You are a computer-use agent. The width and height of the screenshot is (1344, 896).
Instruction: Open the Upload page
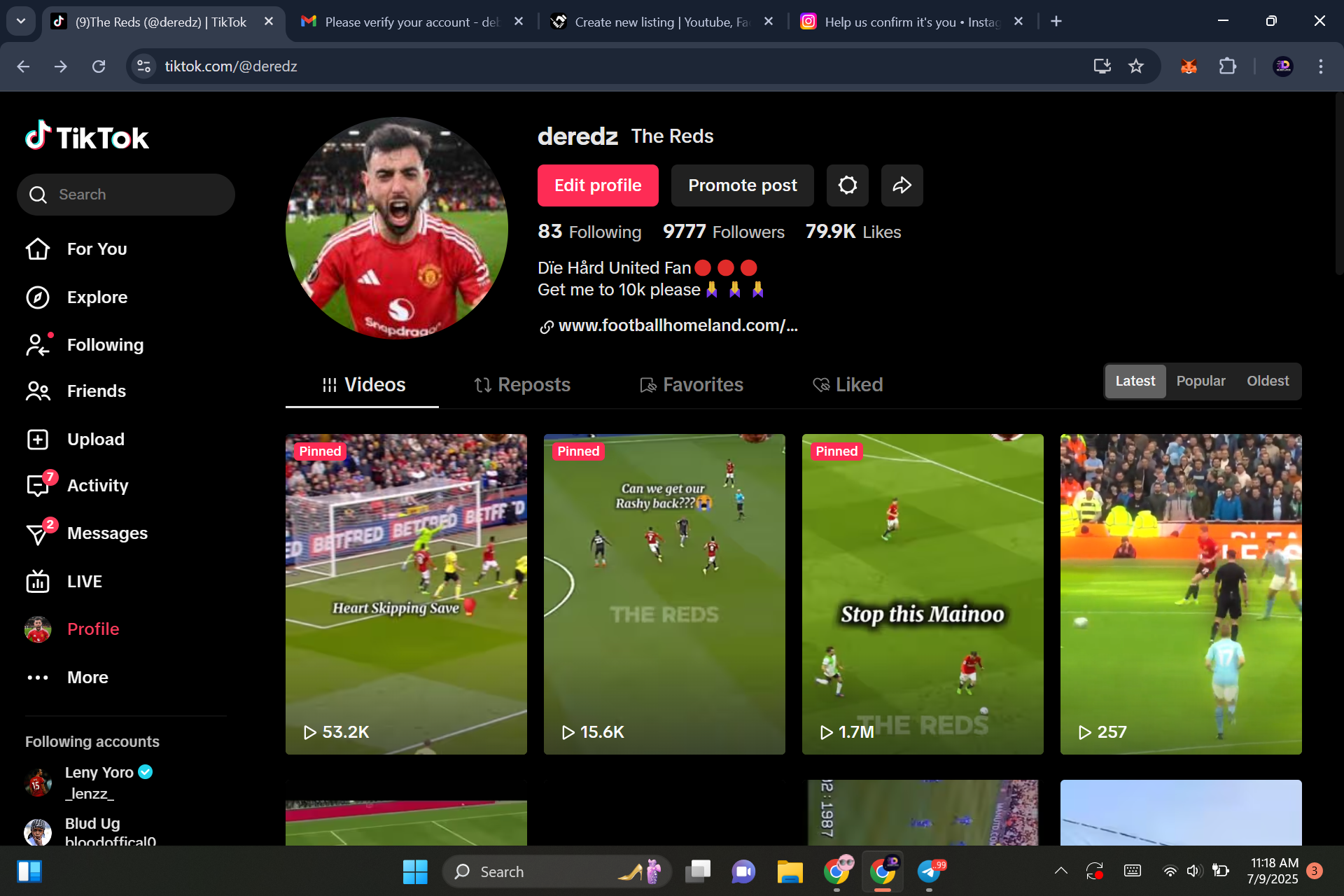[x=75, y=440]
